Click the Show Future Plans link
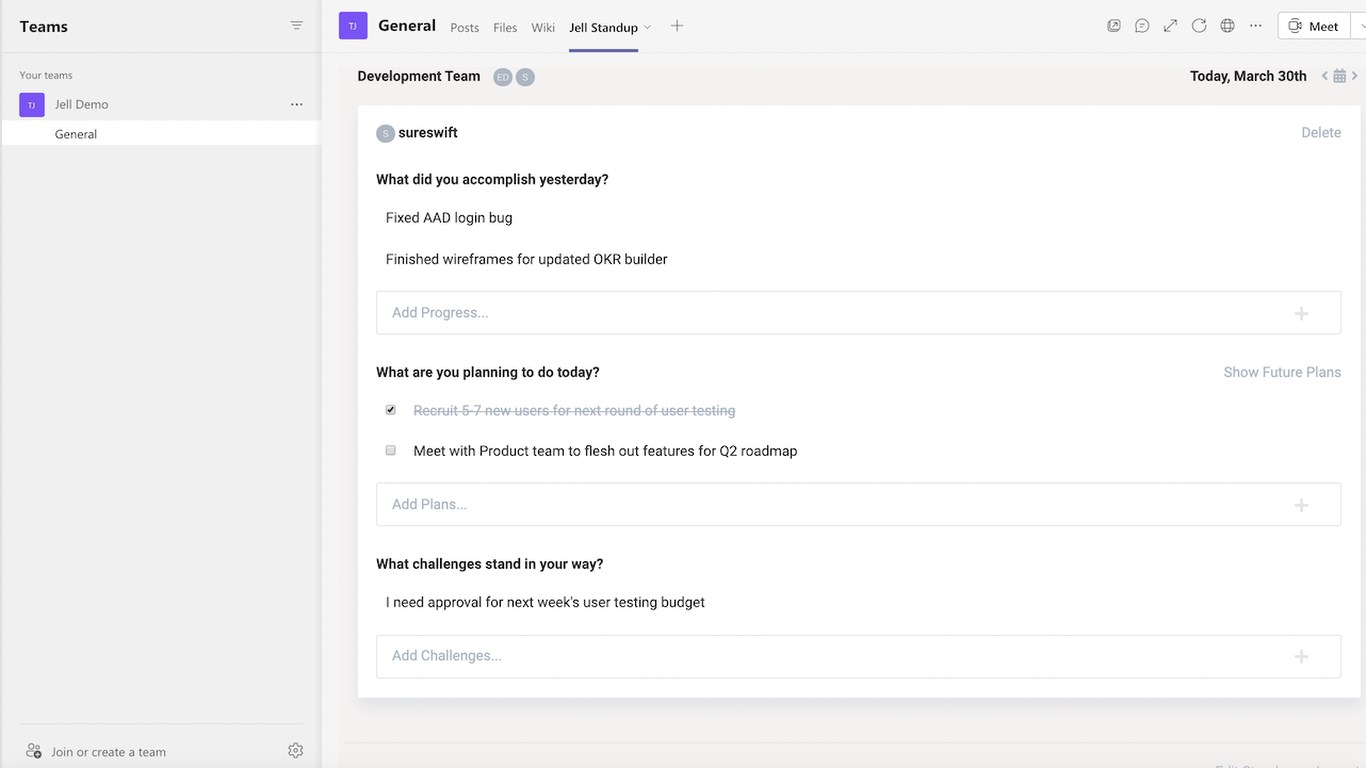Viewport: 1366px width, 768px height. click(1282, 372)
